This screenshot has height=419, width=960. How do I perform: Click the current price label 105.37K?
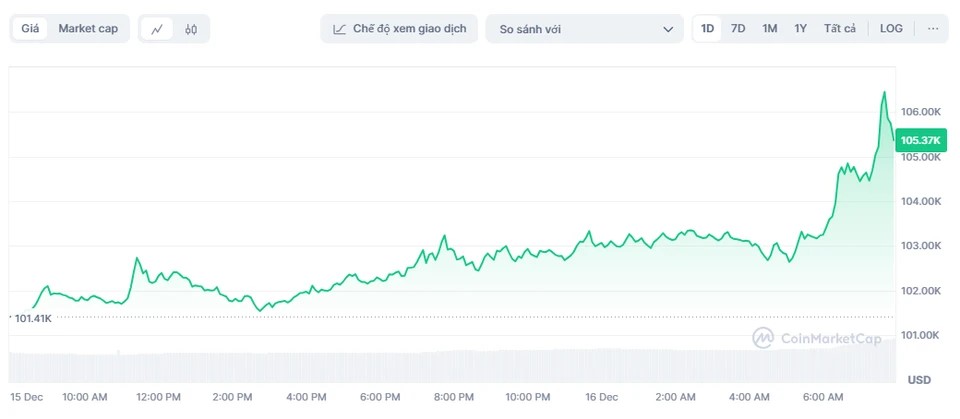[920, 140]
